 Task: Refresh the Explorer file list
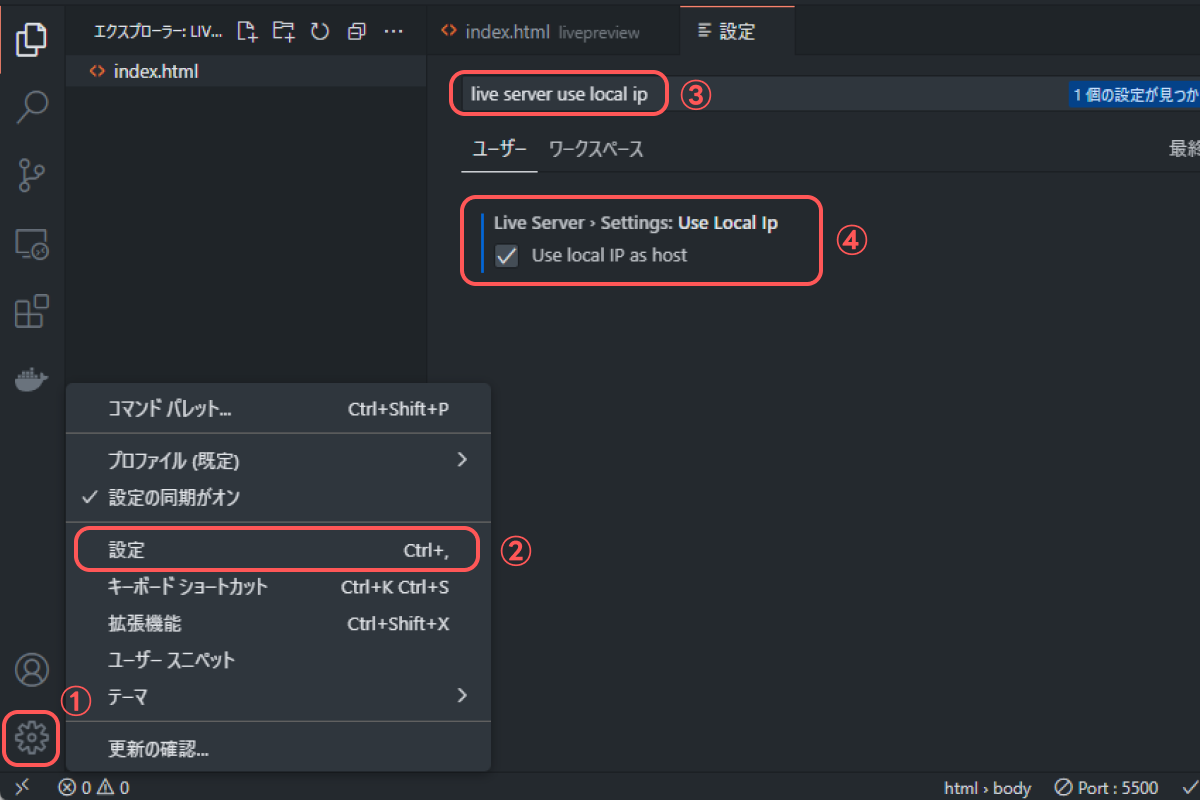[319, 31]
